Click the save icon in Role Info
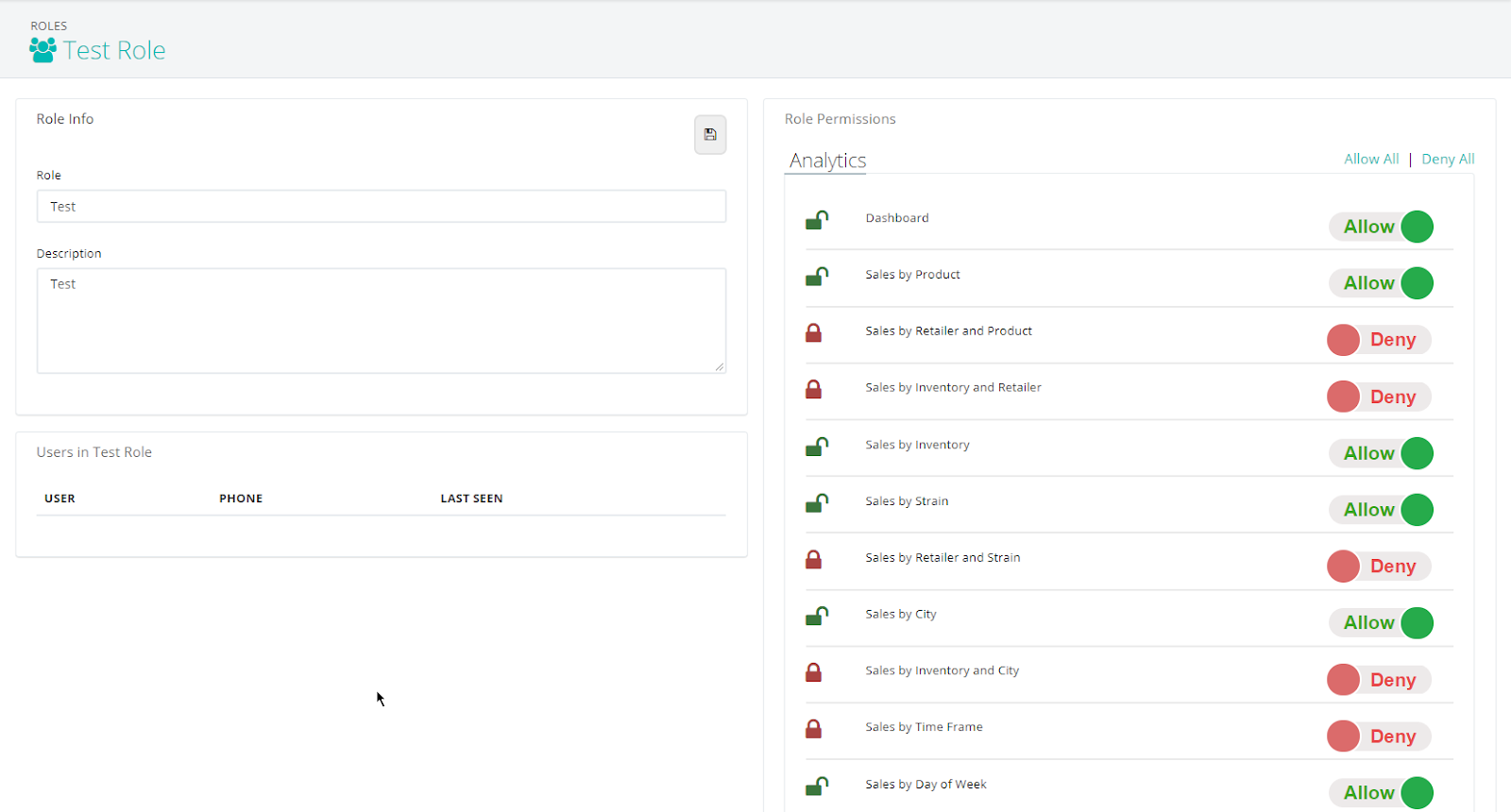Viewport: 1511px width, 812px height. tap(710, 135)
